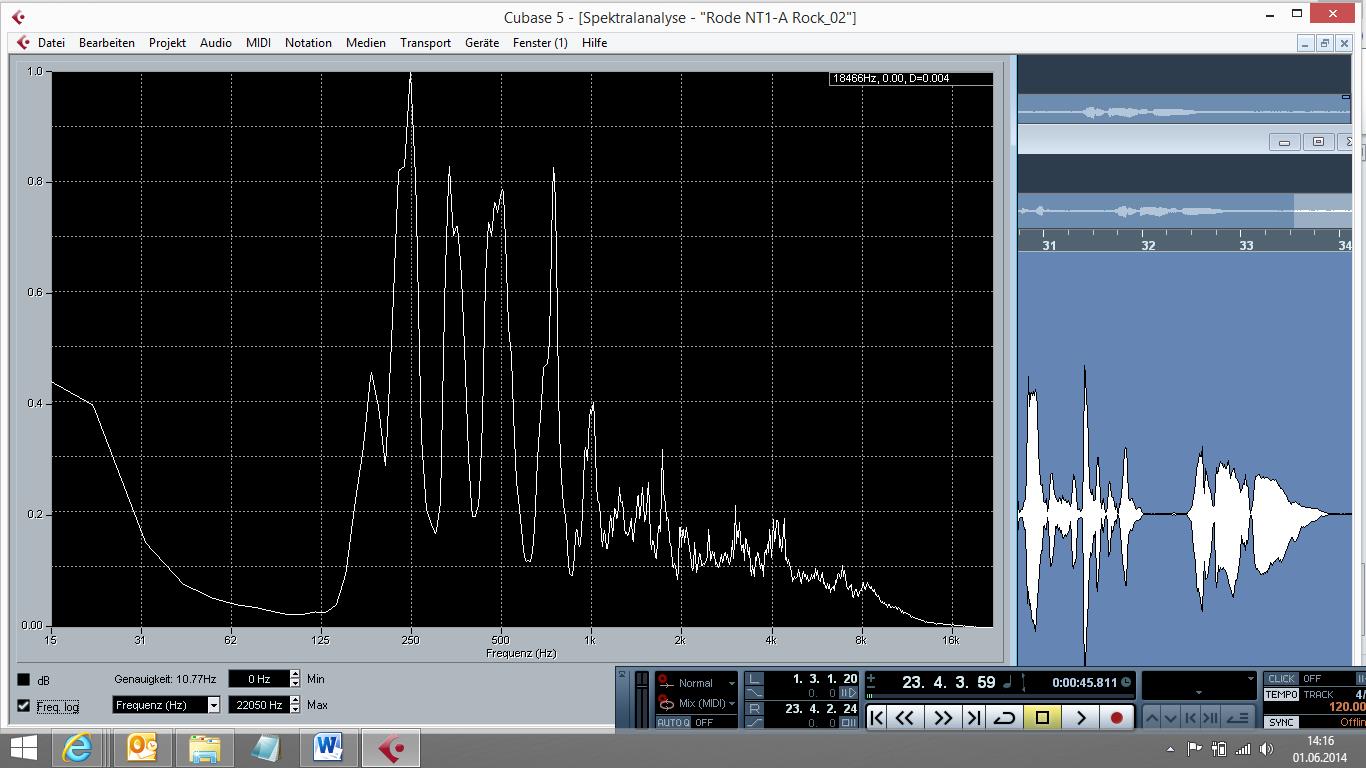
Task: Toggle the post-roll button
Action: [x=849, y=723]
